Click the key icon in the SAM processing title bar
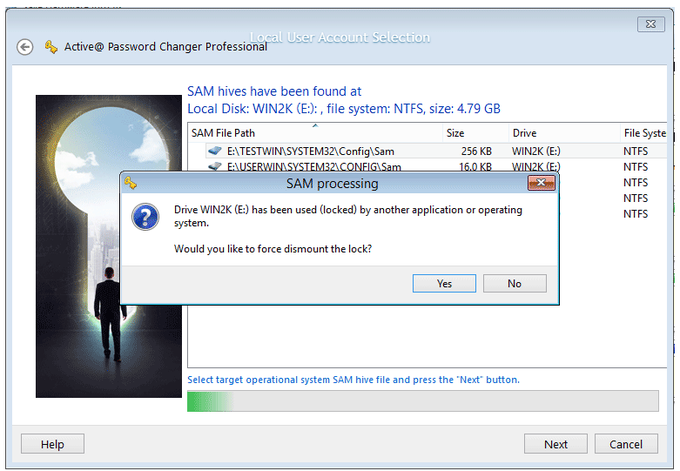This screenshot has height=471, width=680. (x=130, y=183)
